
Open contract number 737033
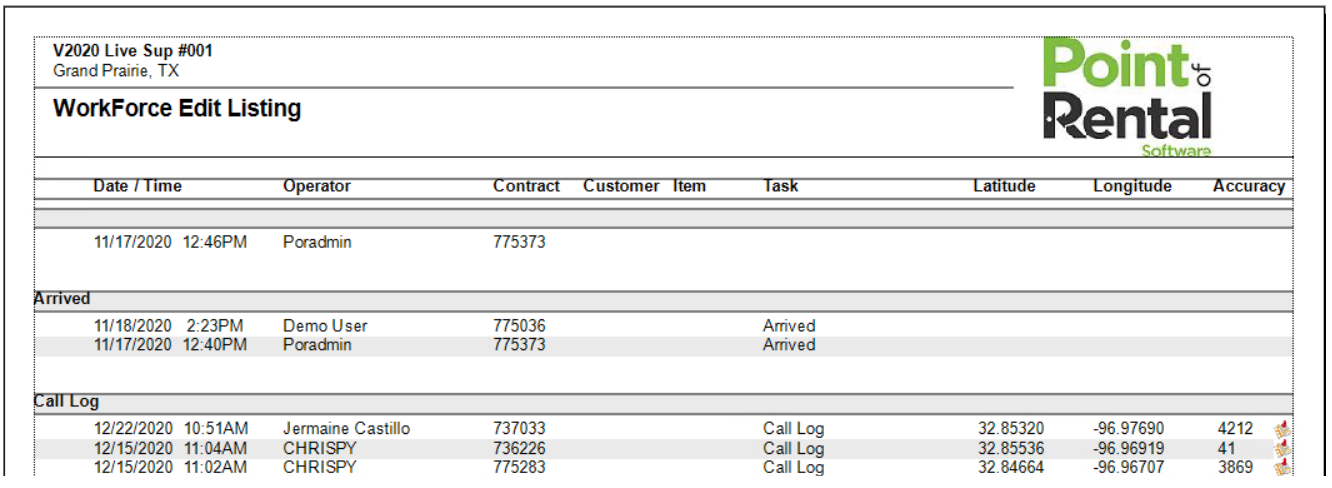click(x=519, y=429)
